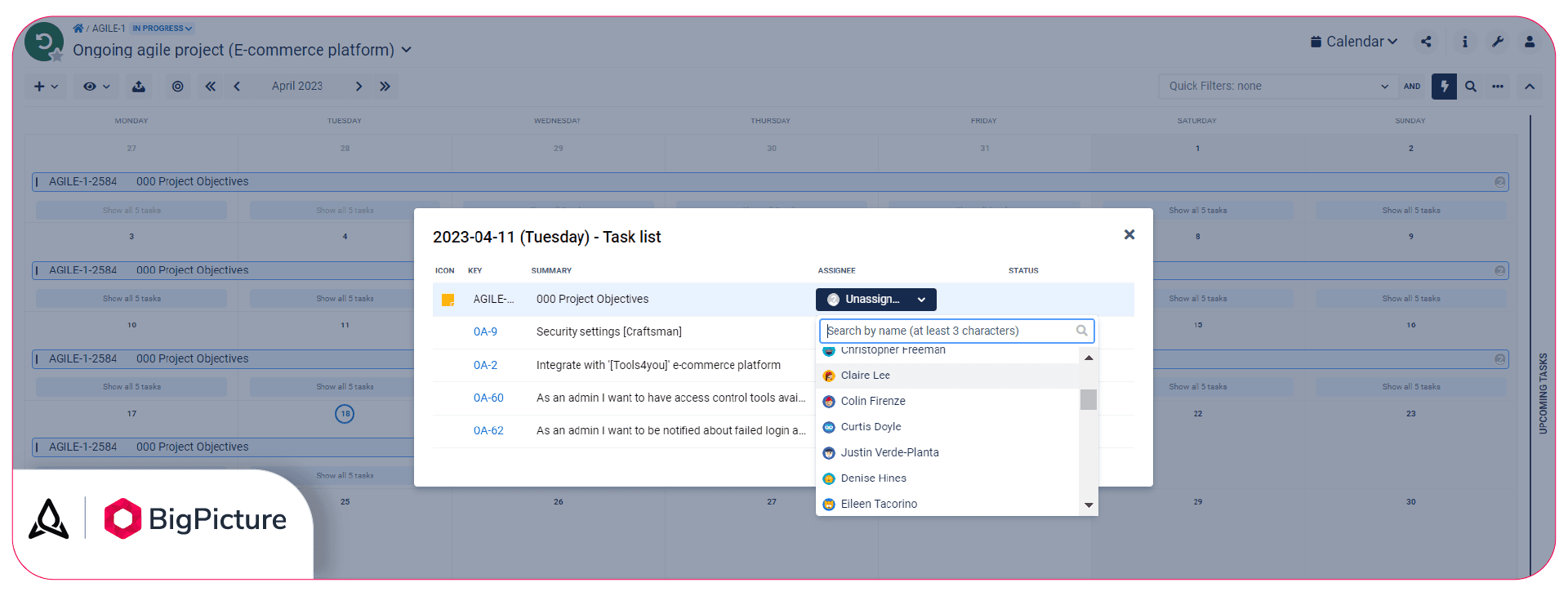Open the info icon in header
Image resolution: width=1568 pixels, height=596 pixels.
click(x=1465, y=42)
